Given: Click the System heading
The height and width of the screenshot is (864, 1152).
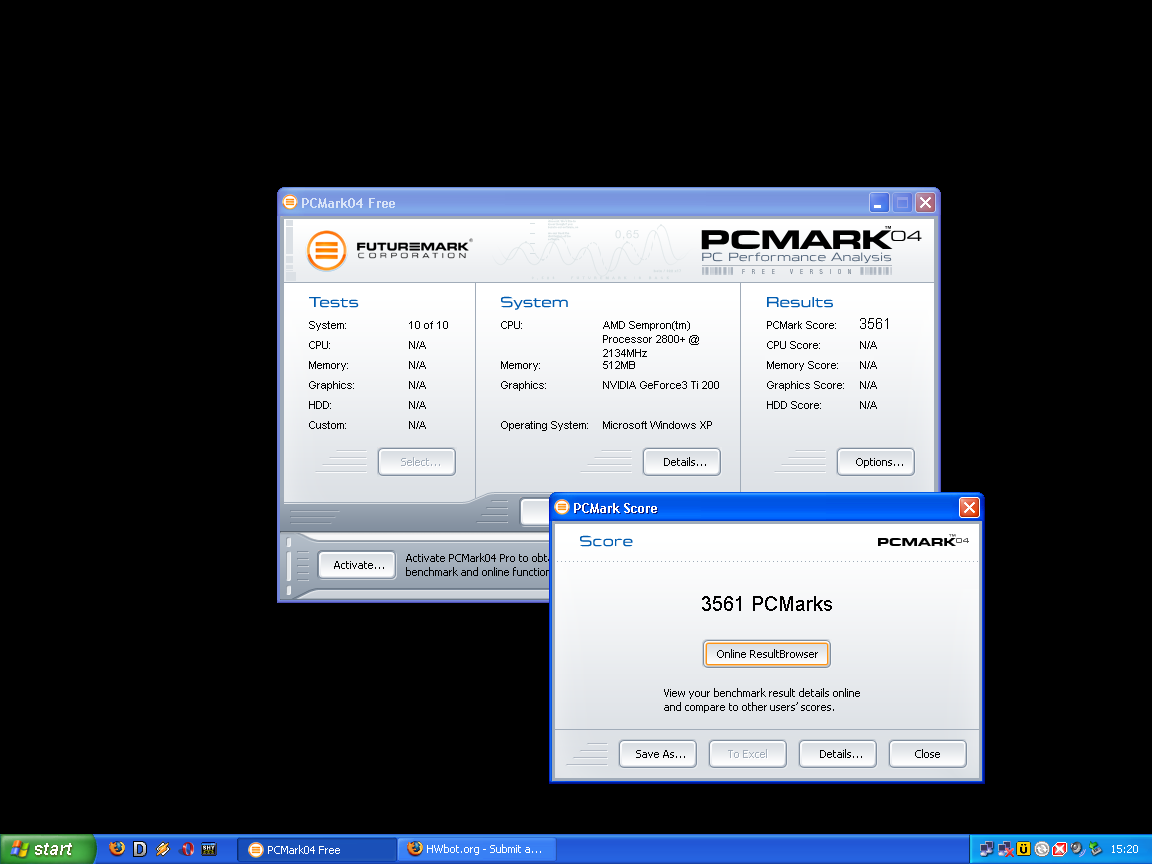Looking at the screenshot, I should [534, 302].
